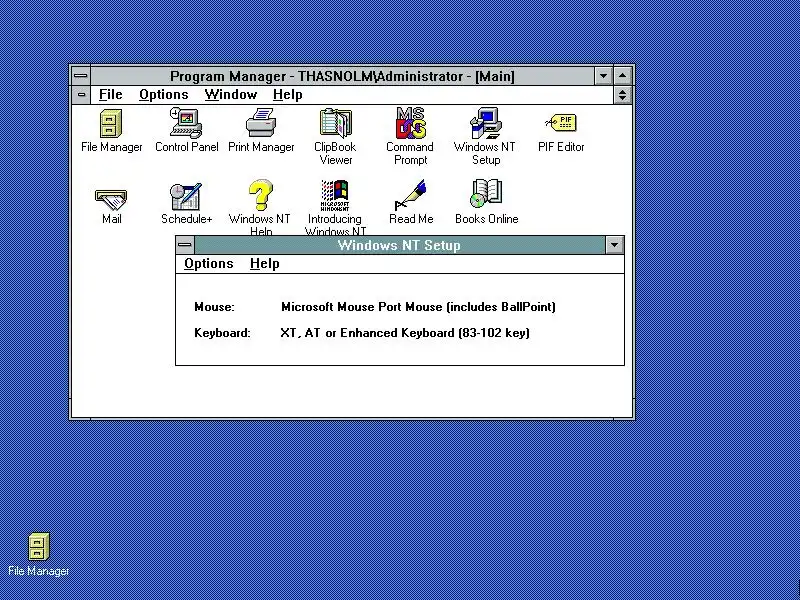Launch Print Manager

(x=261, y=123)
